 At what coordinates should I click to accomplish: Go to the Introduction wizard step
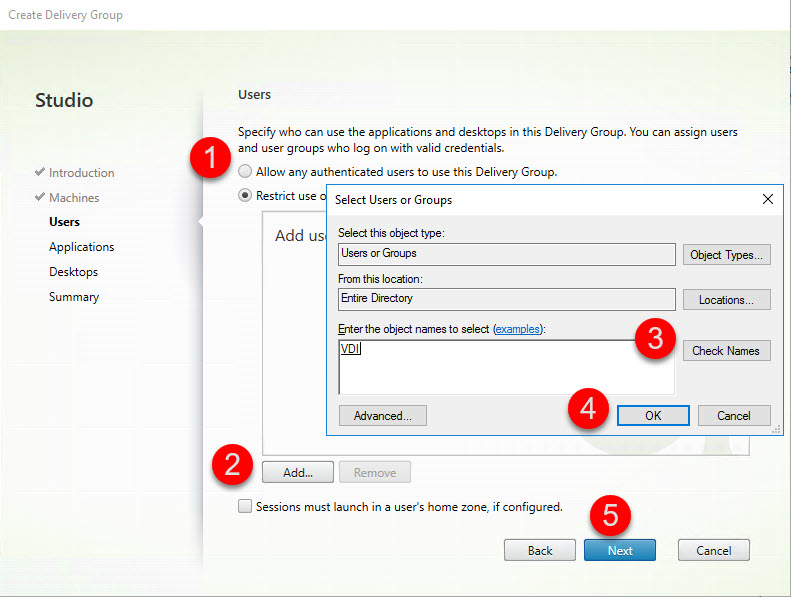[x=81, y=173]
